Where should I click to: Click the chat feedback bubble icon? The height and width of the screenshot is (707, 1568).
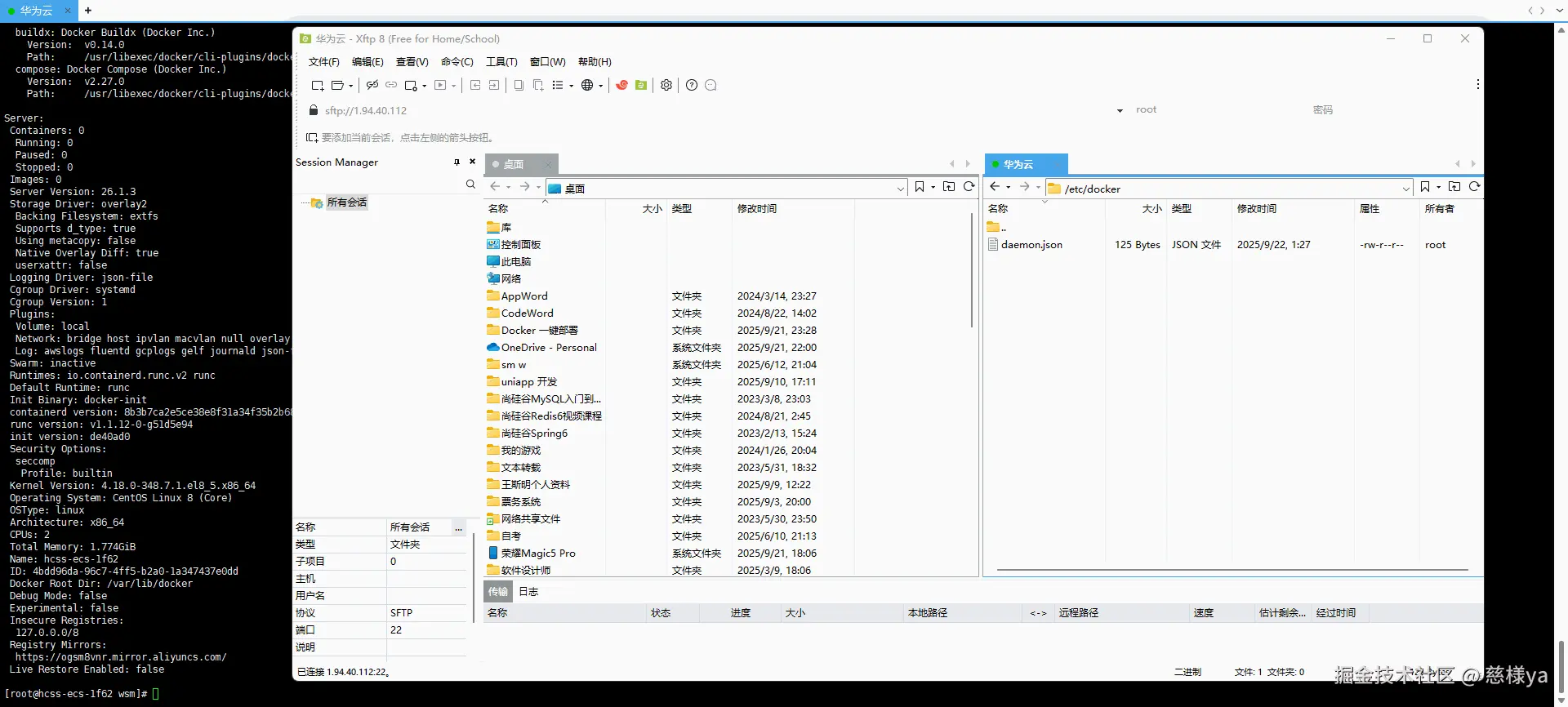point(710,85)
